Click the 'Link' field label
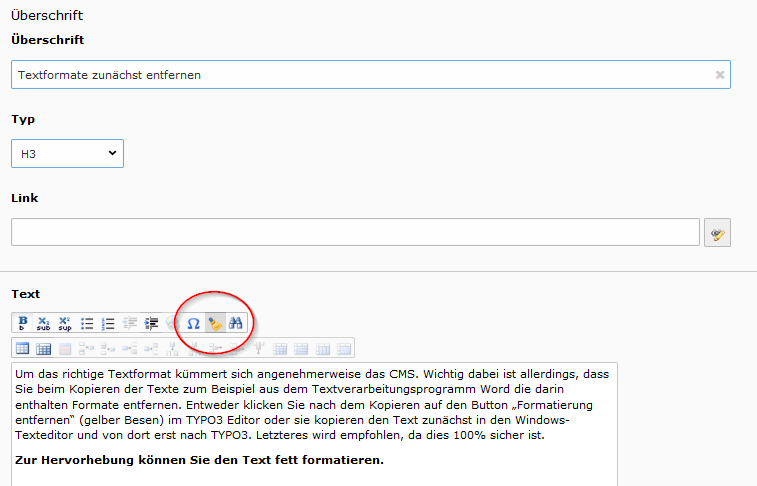 click(x=25, y=198)
